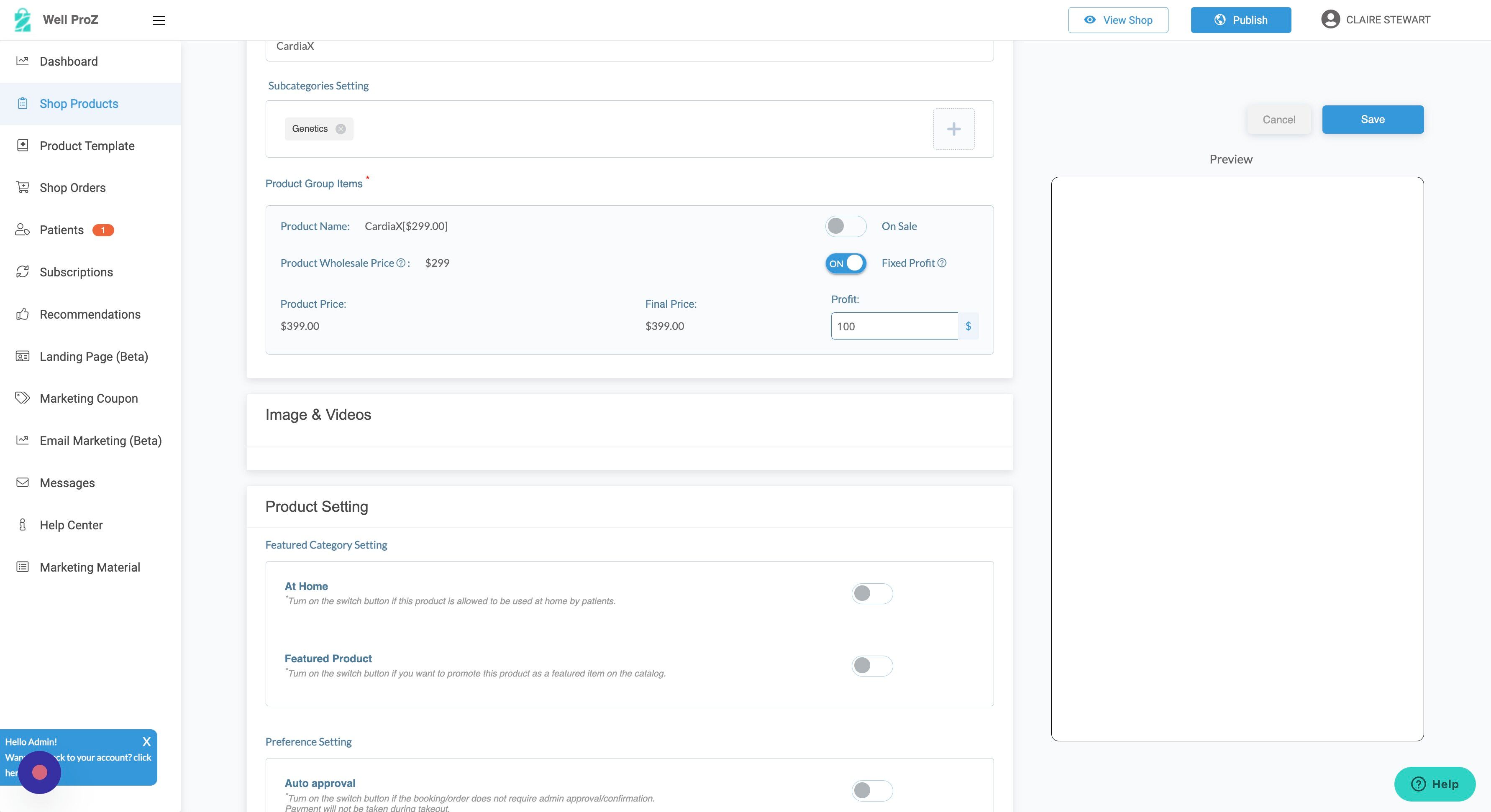Enable the On Sale toggle

(x=845, y=226)
